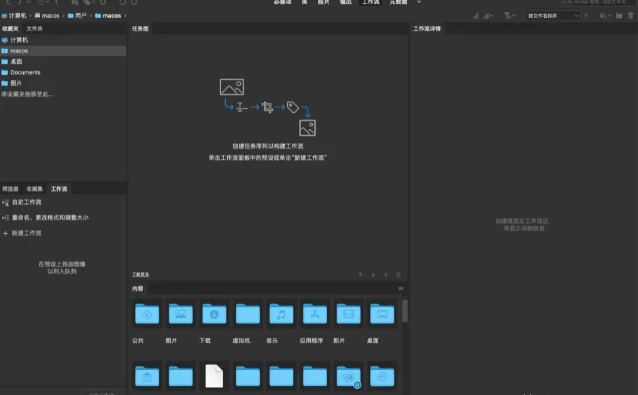Open 公共 folder in content panel
The height and width of the screenshot is (395, 638).
click(x=147, y=314)
